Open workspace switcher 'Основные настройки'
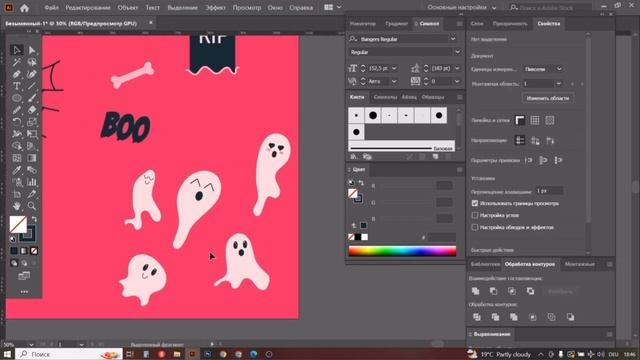Screen dimensions: 640x360 pyautogui.click(x=462, y=7)
